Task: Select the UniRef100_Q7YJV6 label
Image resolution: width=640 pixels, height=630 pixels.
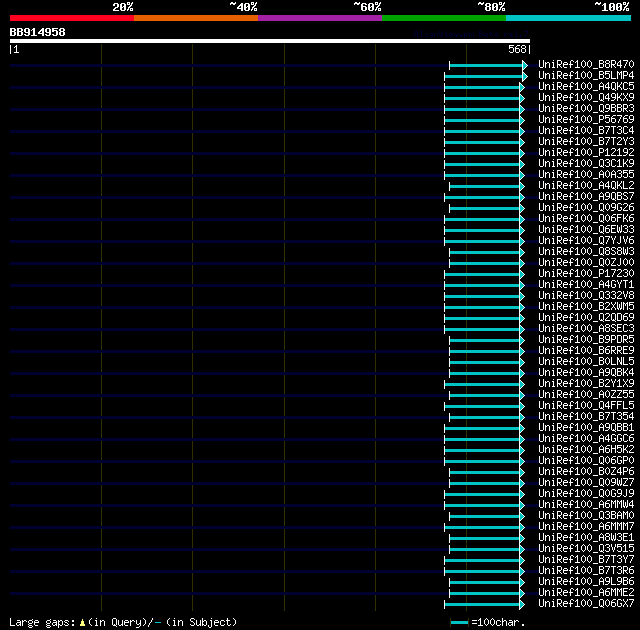Action: (x=586, y=241)
